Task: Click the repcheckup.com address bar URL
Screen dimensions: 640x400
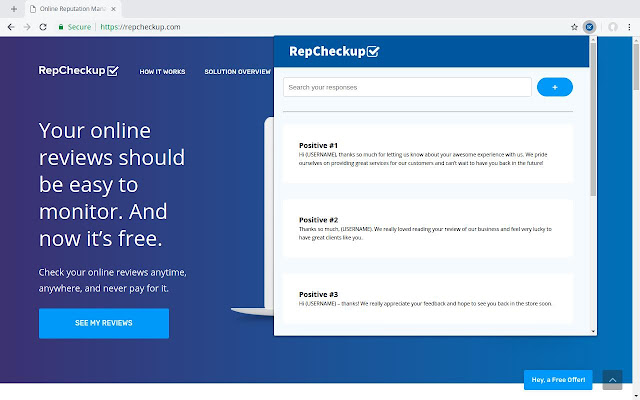Action: coord(140,27)
